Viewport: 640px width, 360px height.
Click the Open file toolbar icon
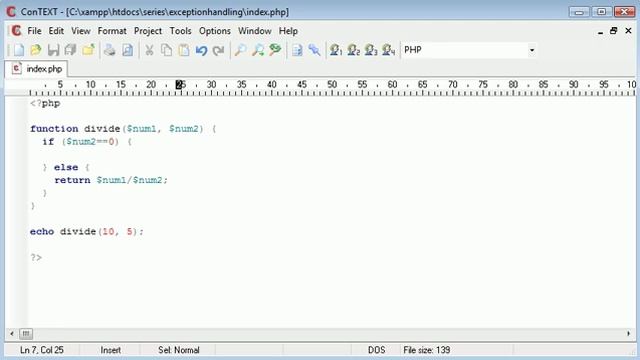point(36,50)
